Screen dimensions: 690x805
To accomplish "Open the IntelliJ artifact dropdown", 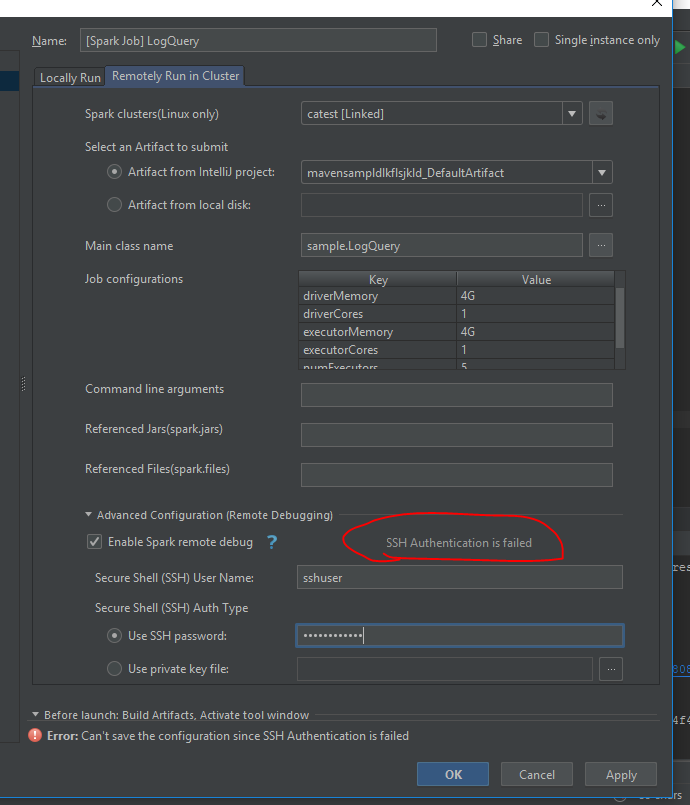I will pos(601,171).
